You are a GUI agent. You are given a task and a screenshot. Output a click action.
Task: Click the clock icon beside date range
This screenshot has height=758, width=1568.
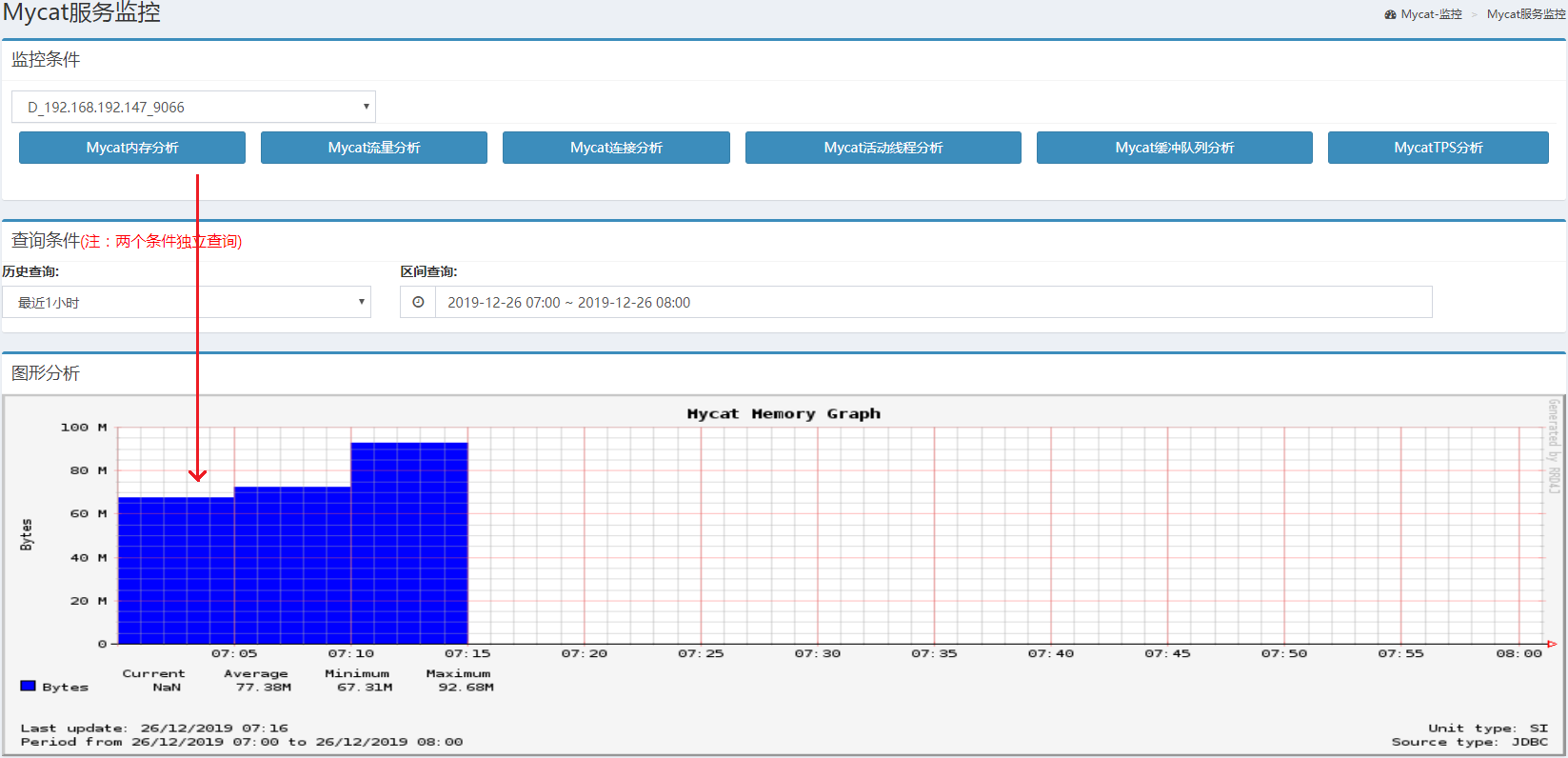tap(418, 302)
